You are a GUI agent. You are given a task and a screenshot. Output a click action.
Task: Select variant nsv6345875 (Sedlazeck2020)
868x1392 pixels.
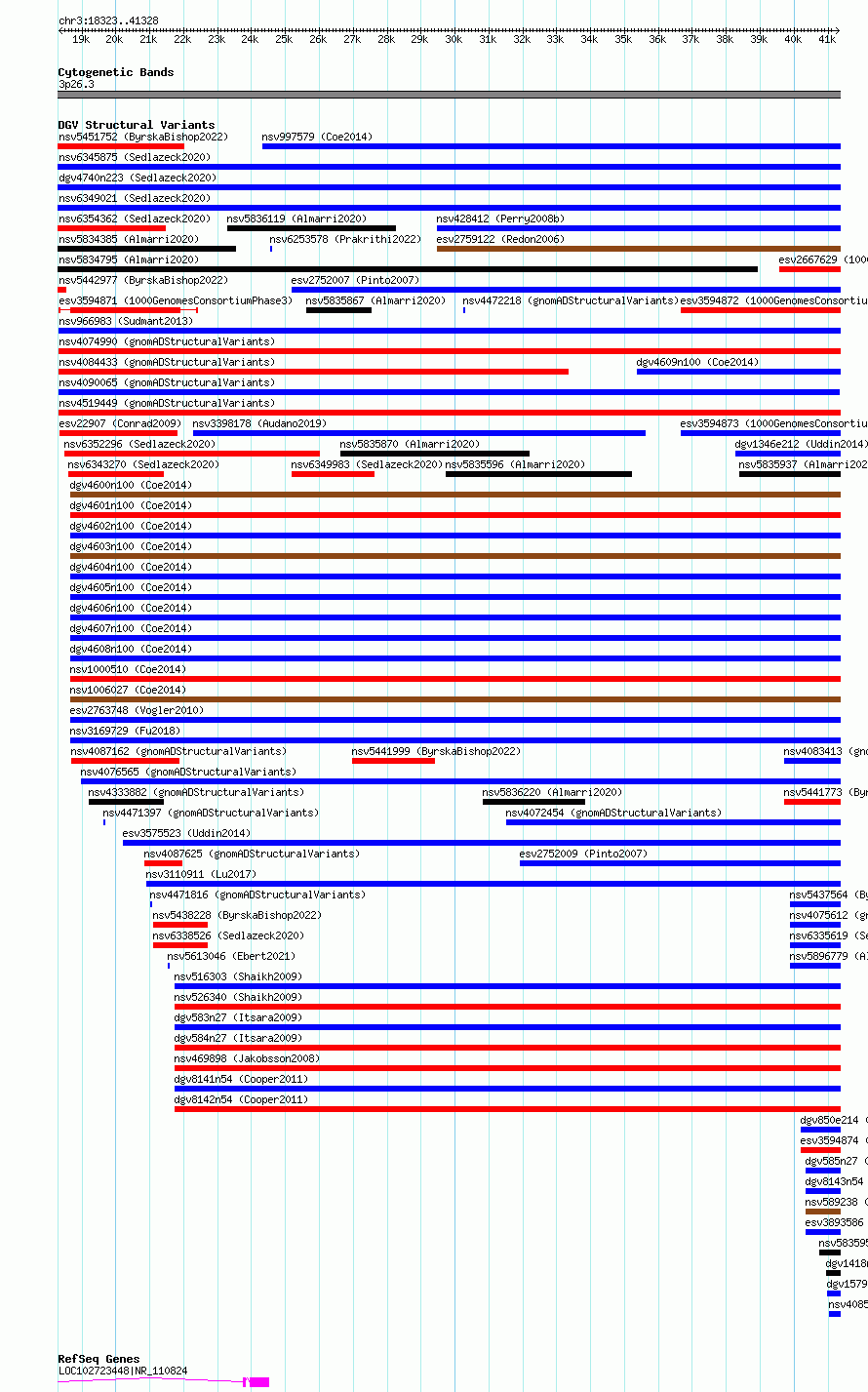pyautogui.click(x=449, y=167)
